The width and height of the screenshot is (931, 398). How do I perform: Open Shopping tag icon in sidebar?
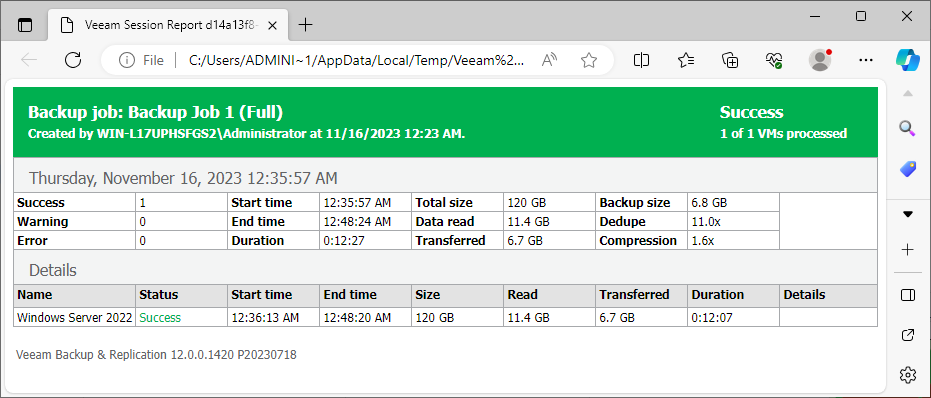(907, 169)
